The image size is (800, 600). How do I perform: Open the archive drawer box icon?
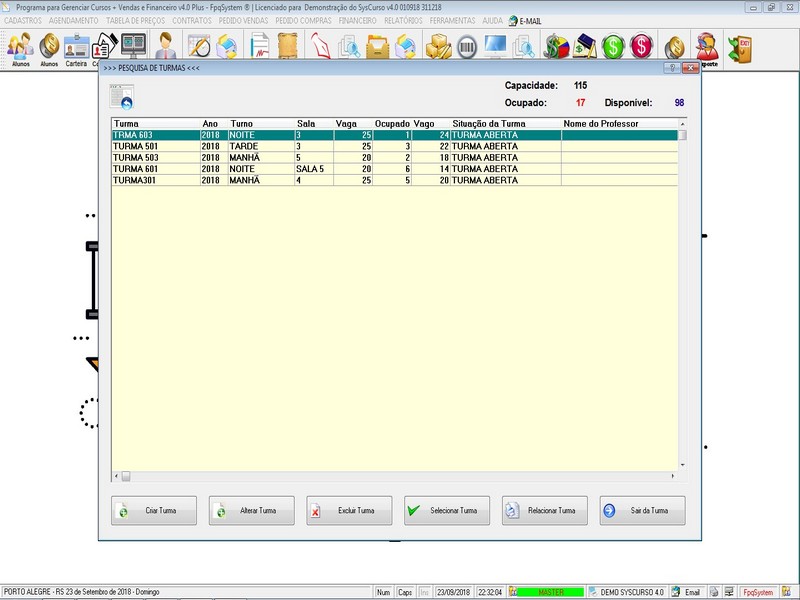click(378, 46)
